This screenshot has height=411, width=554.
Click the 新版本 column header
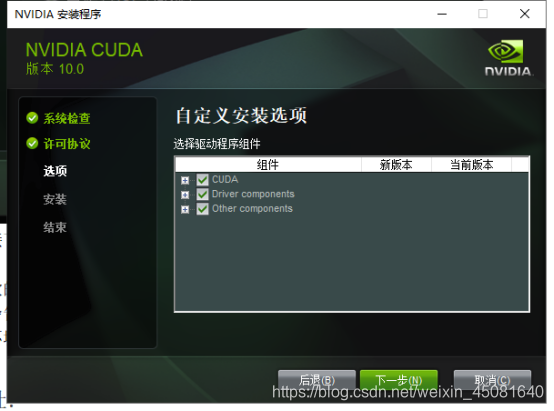(396, 165)
